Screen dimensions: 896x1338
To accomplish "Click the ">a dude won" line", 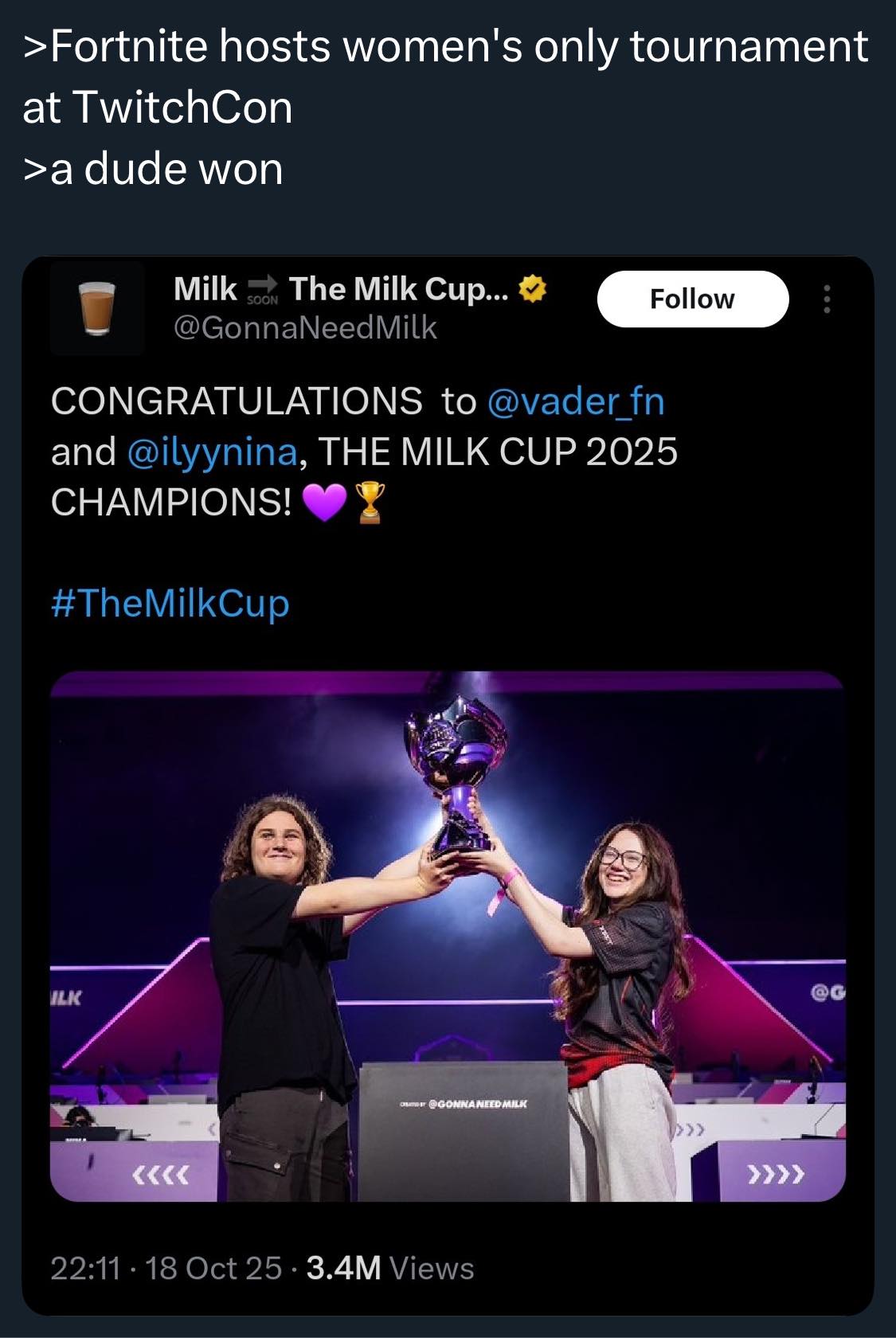I will click(x=153, y=169).
